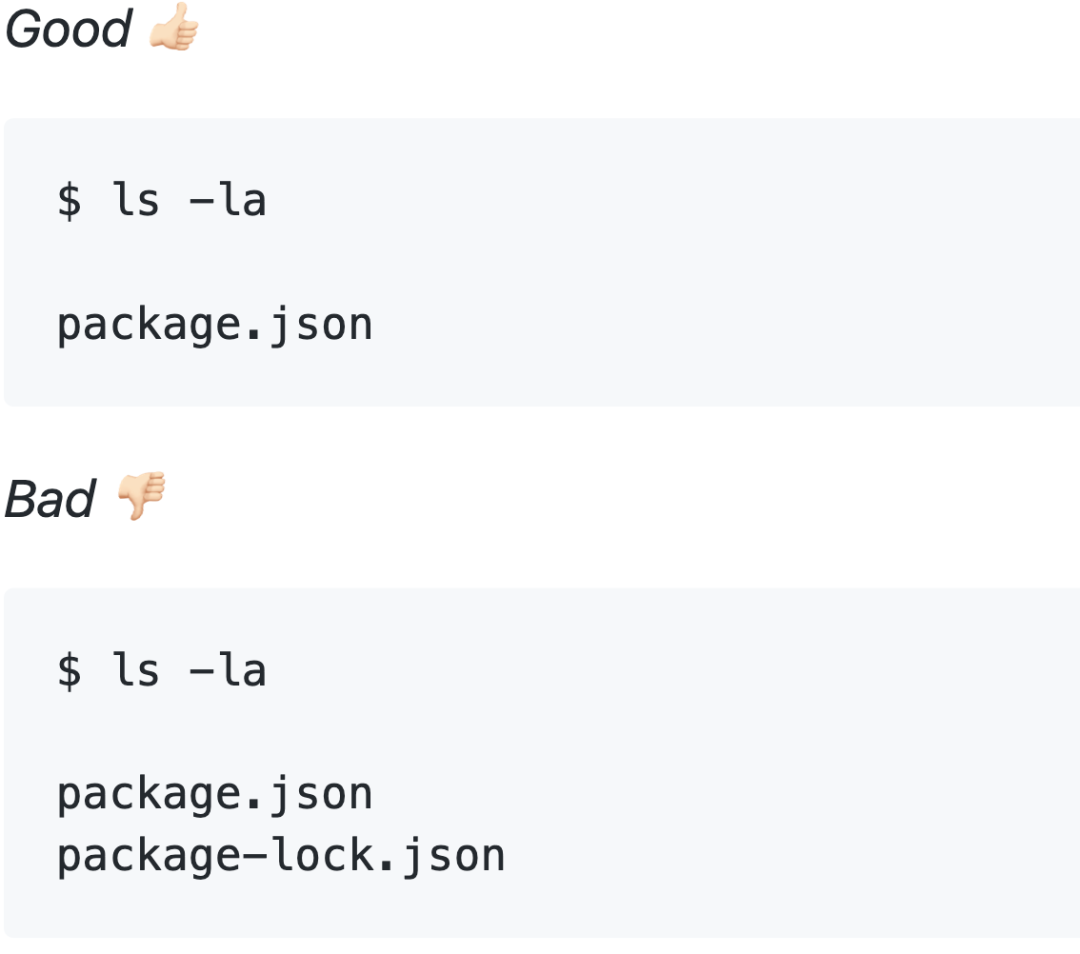The height and width of the screenshot is (954, 1080).
Task: Click the json extension in Bad block's package.json
Action: [x=320, y=796]
